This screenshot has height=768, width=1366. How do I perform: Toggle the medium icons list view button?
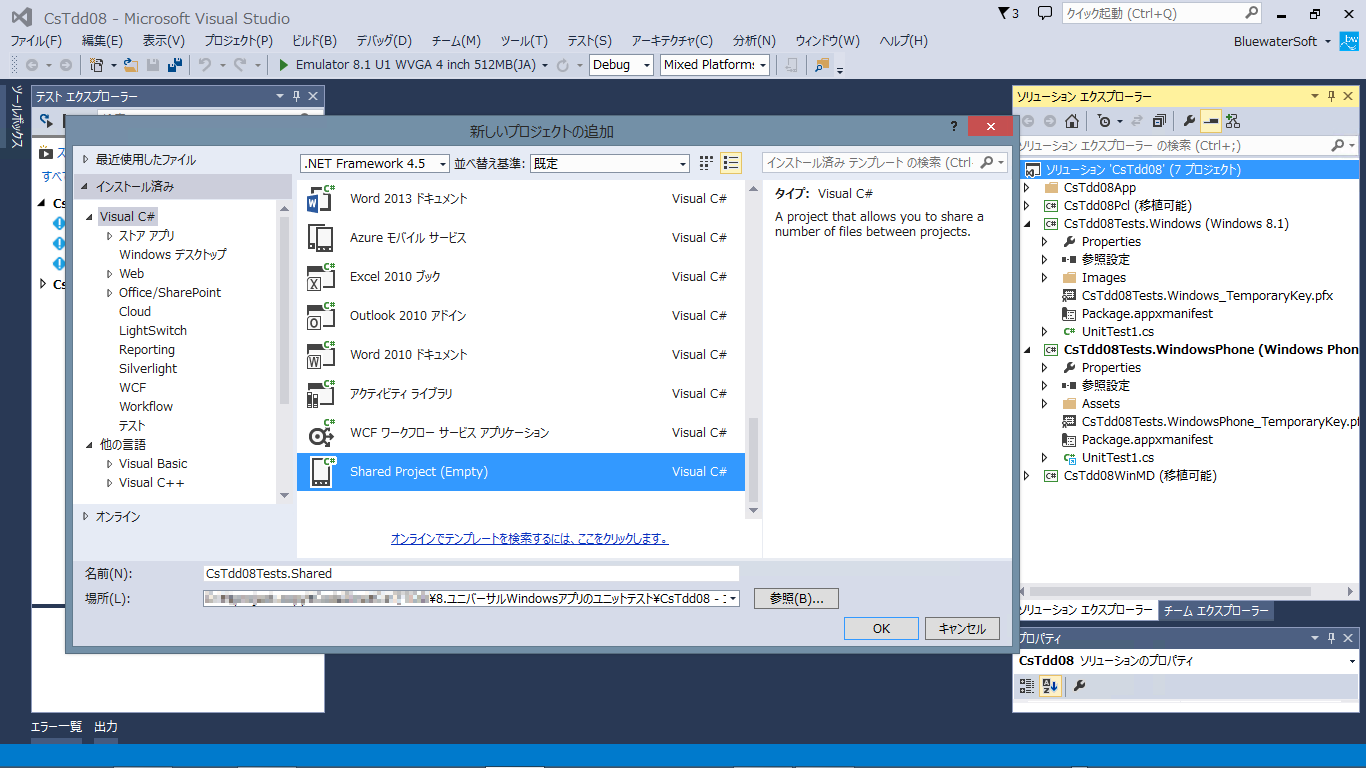tap(731, 163)
